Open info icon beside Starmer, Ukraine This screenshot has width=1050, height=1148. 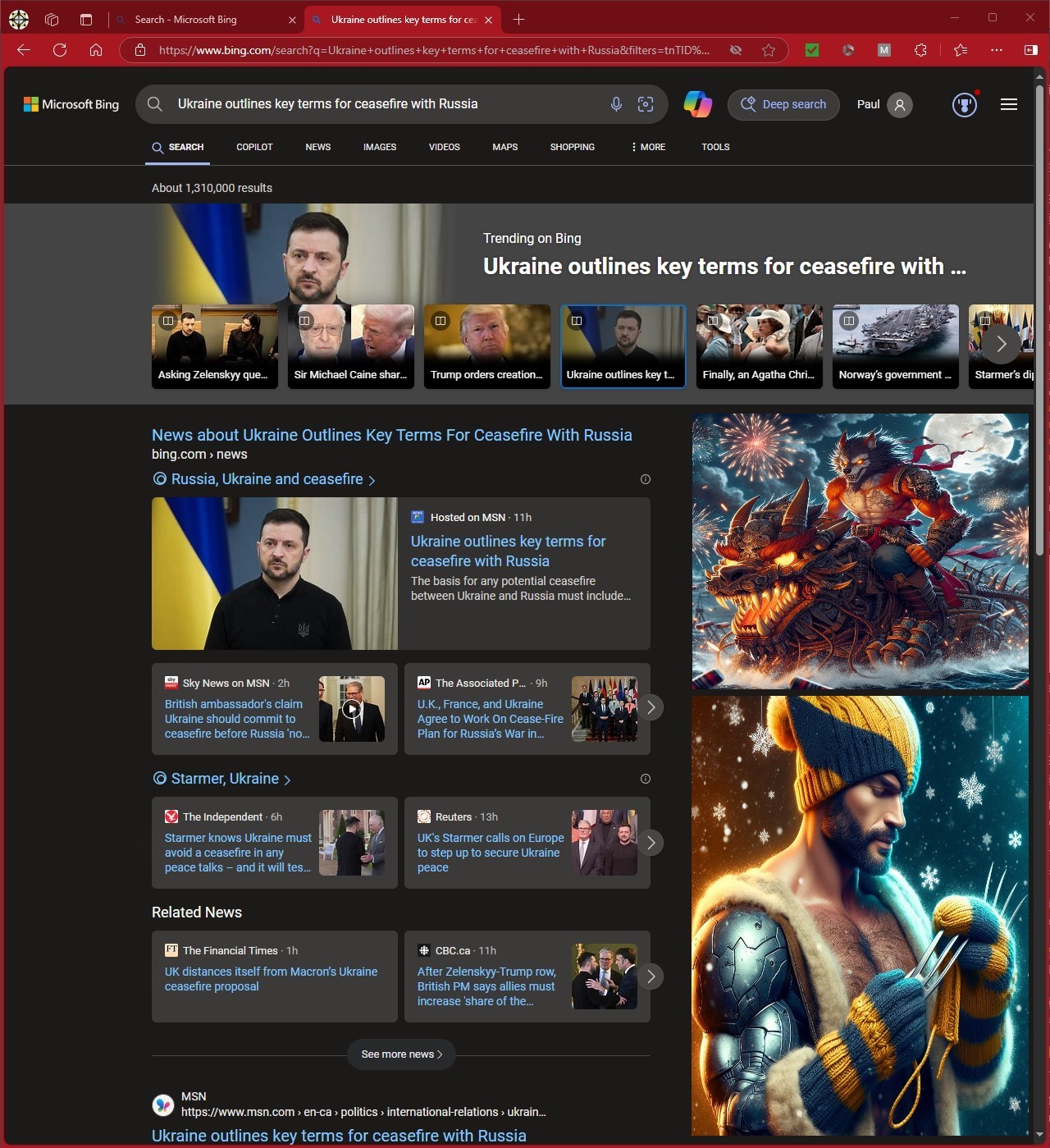646,779
